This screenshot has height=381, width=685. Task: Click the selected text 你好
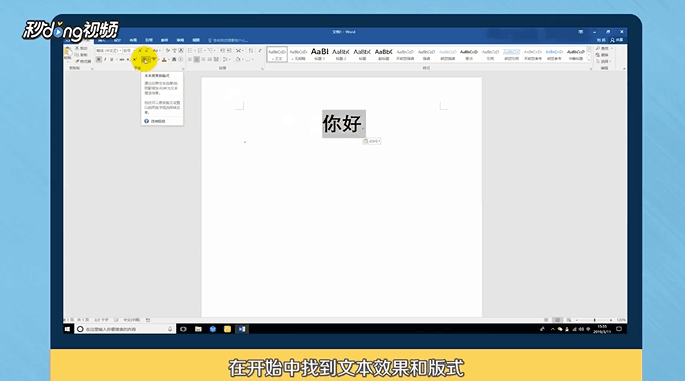tap(342, 124)
